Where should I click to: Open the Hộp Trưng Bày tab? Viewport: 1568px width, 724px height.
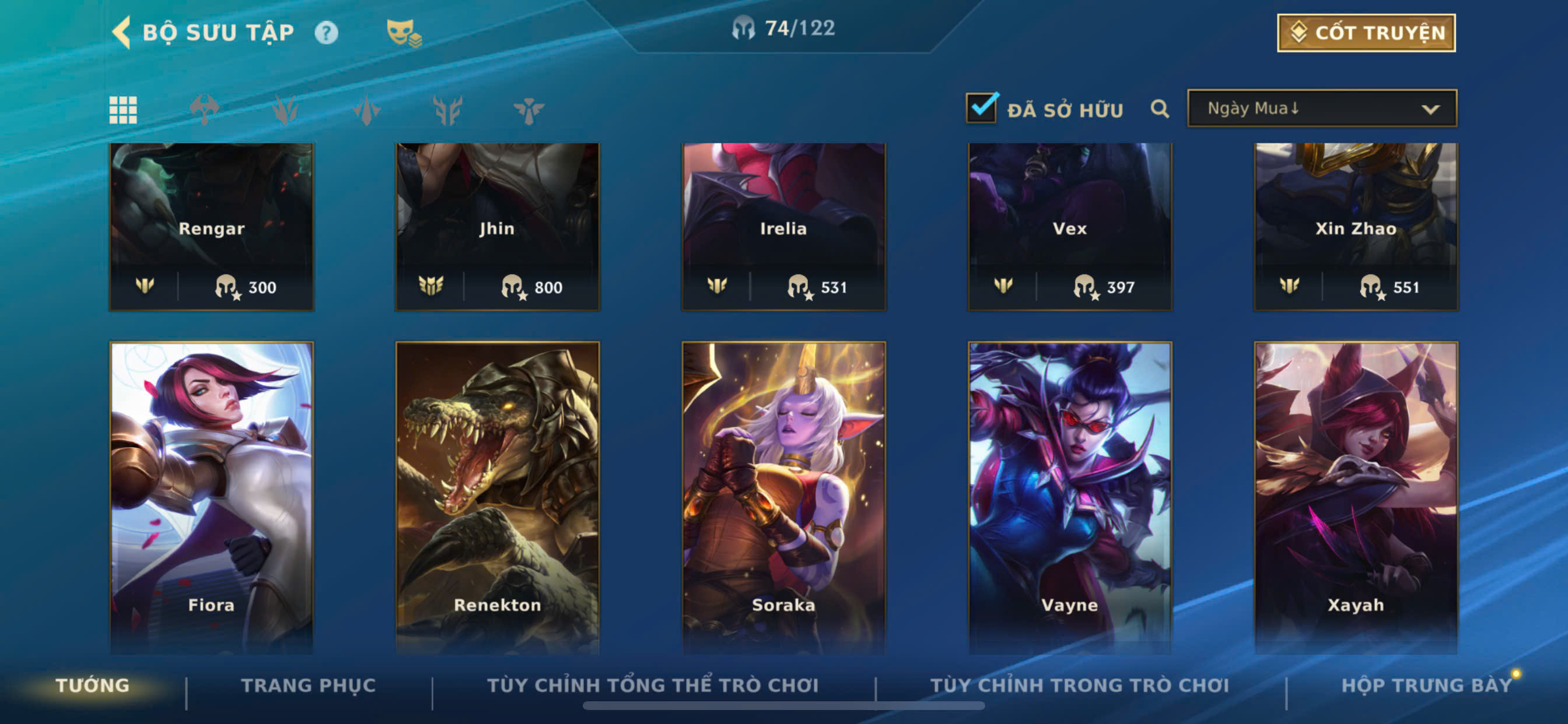pyautogui.click(x=1427, y=685)
